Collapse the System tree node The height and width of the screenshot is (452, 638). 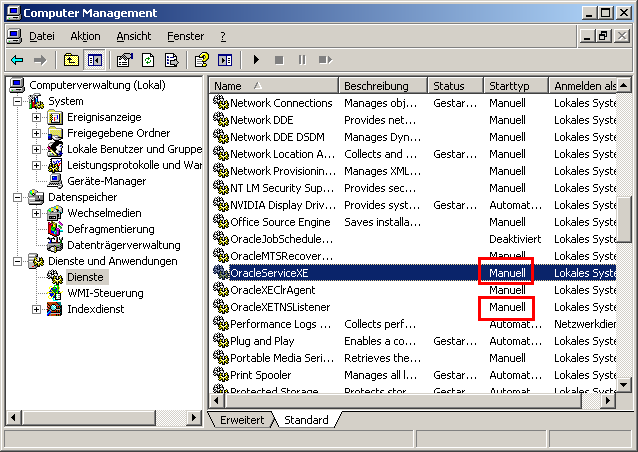[x=17, y=101]
